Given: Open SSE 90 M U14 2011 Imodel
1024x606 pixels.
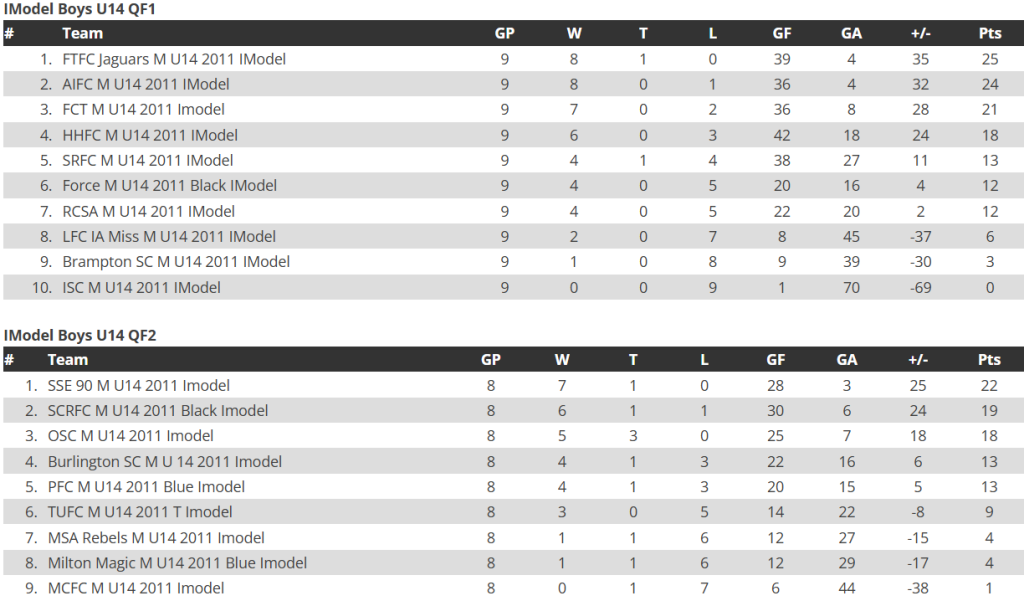Looking at the screenshot, I should tap(138, 386).
